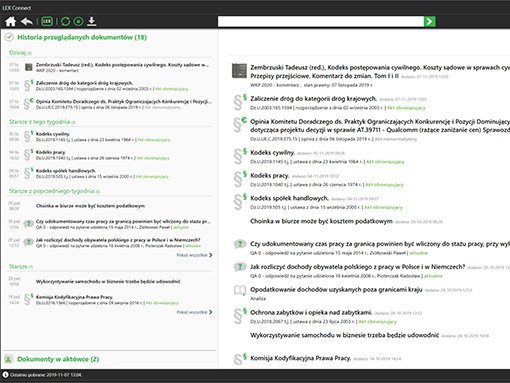
Task: Click paragraph icon beside Zaliczenie dróg in right panel
Action: coord(239,102)
